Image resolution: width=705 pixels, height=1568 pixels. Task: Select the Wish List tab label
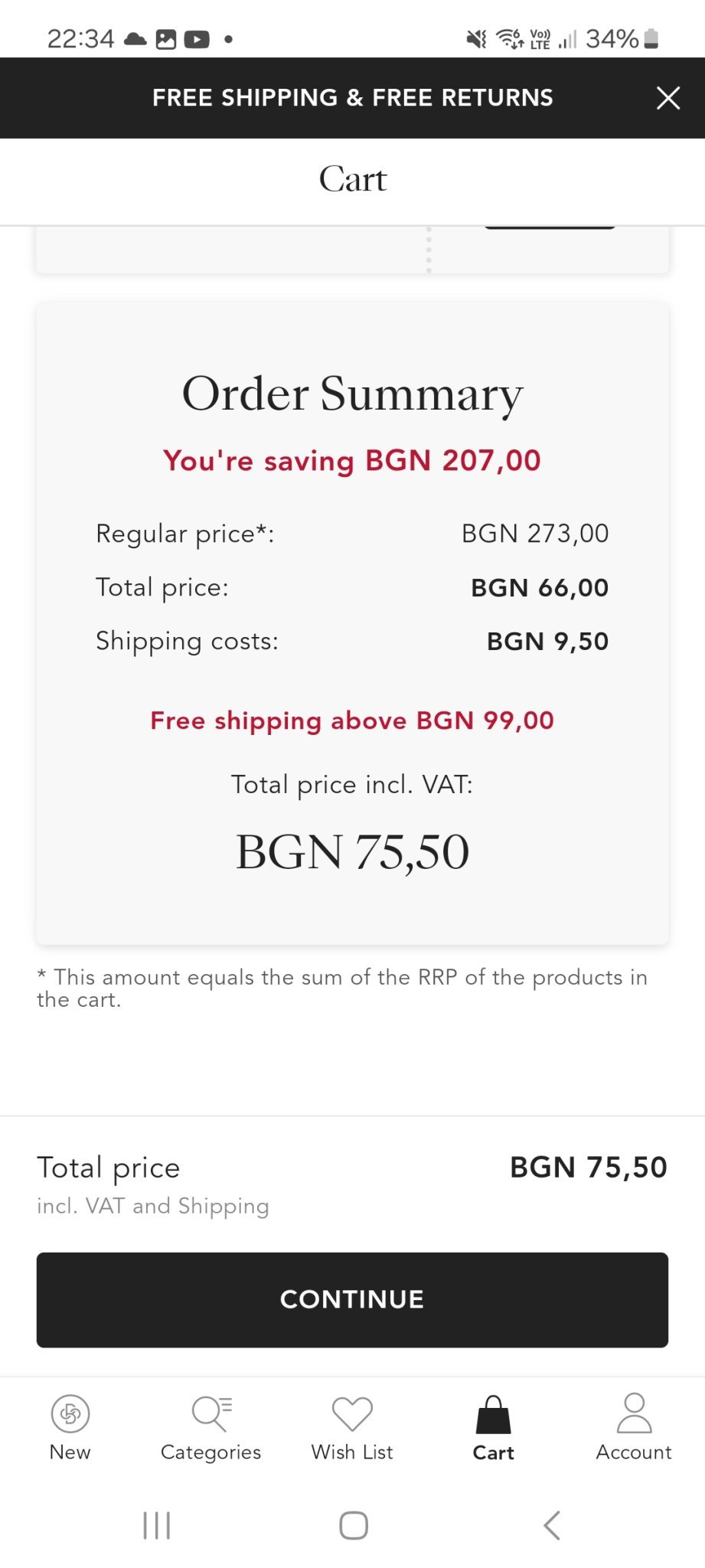coord(352,1452)
